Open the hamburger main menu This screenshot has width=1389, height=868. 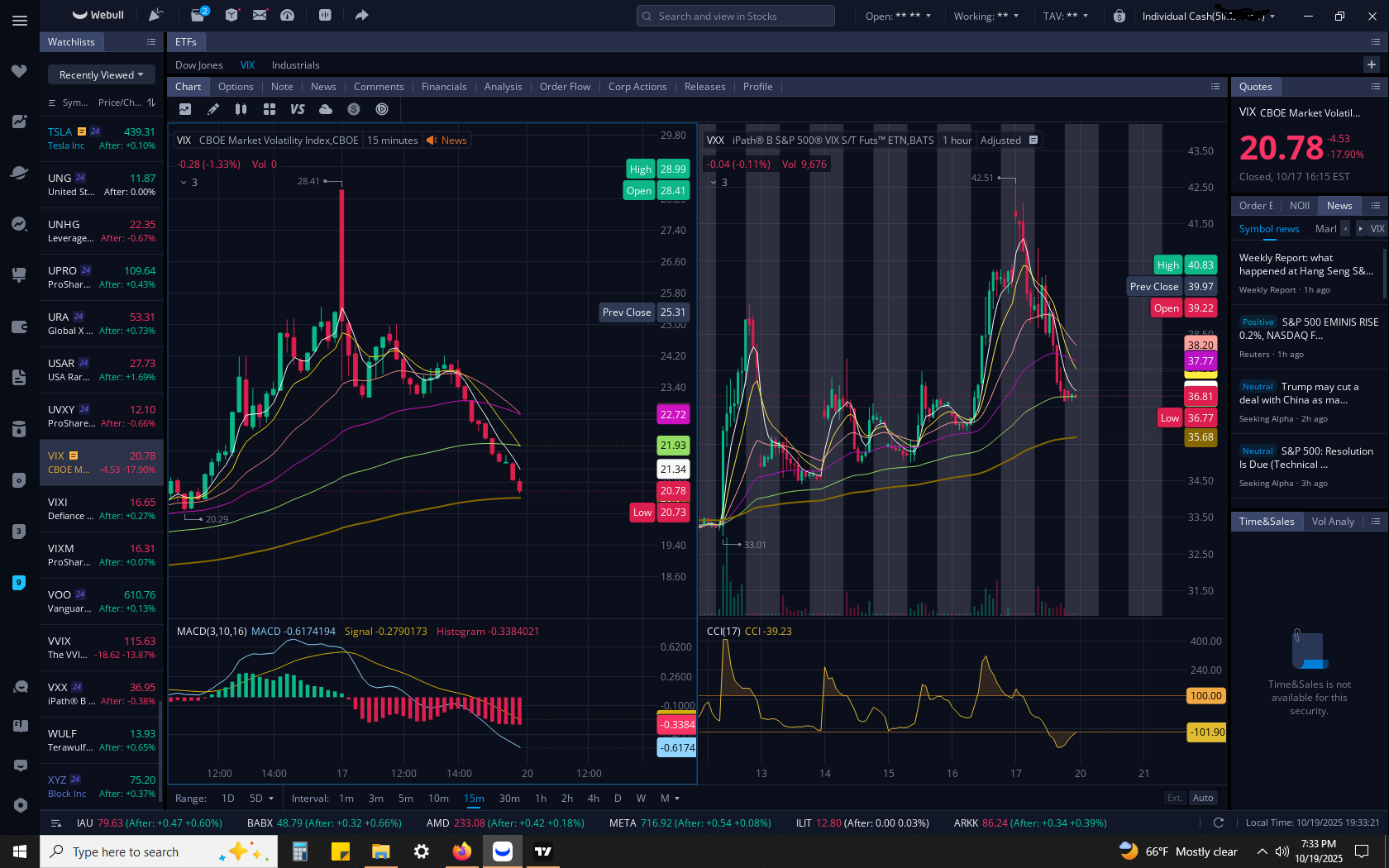20,21
